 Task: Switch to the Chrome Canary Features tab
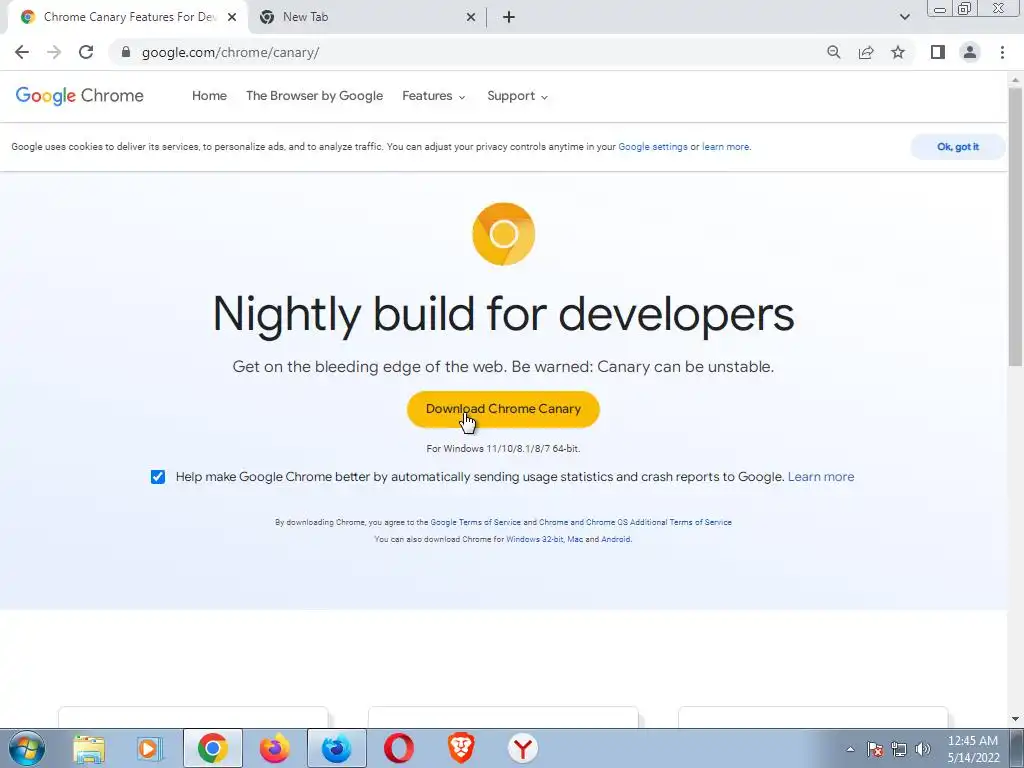click(x=127, y=17)
